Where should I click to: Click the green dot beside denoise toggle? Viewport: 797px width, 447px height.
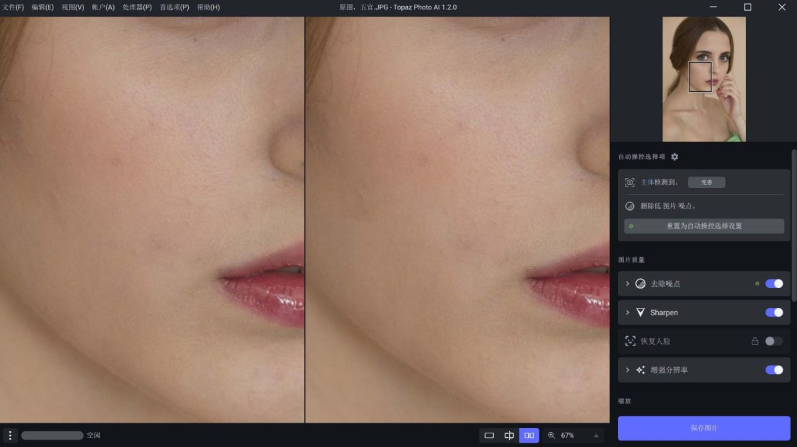[757, 284]
